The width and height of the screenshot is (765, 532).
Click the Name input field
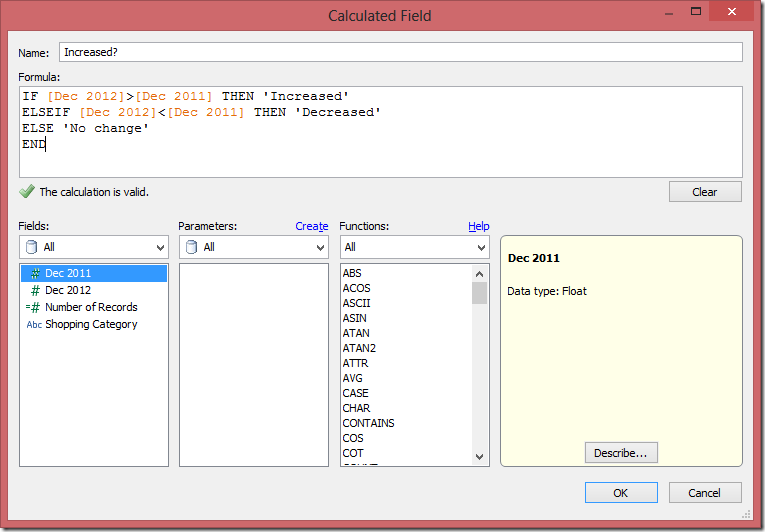coord(400,52)
